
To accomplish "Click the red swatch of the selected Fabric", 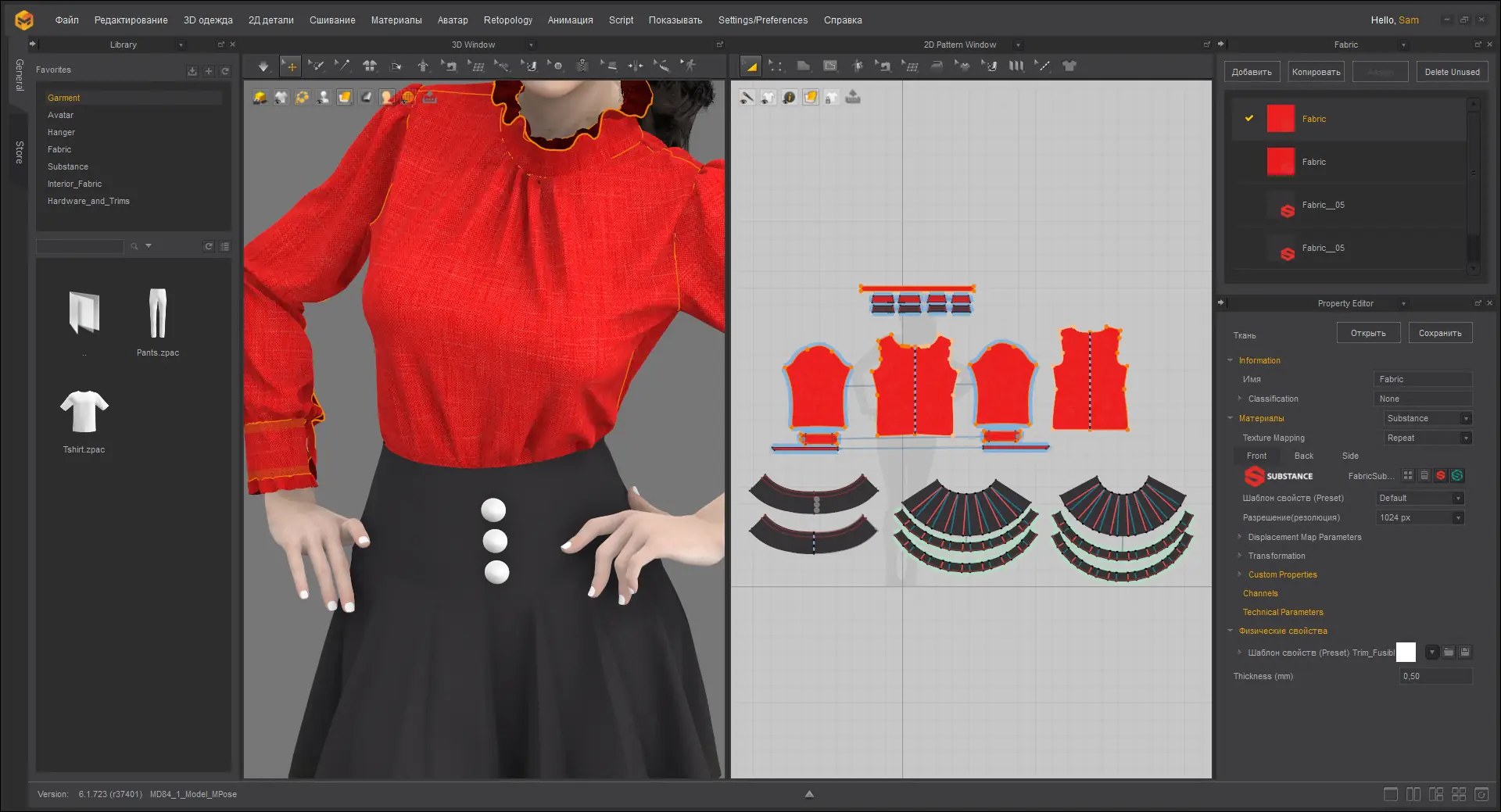I will click(1281, 119).
